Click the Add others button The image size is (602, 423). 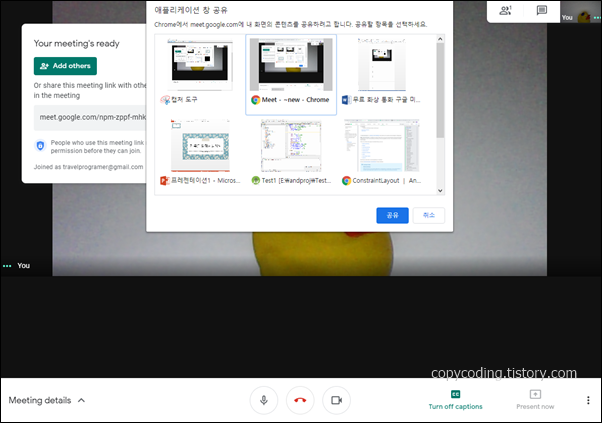click(x=65, y=66)
